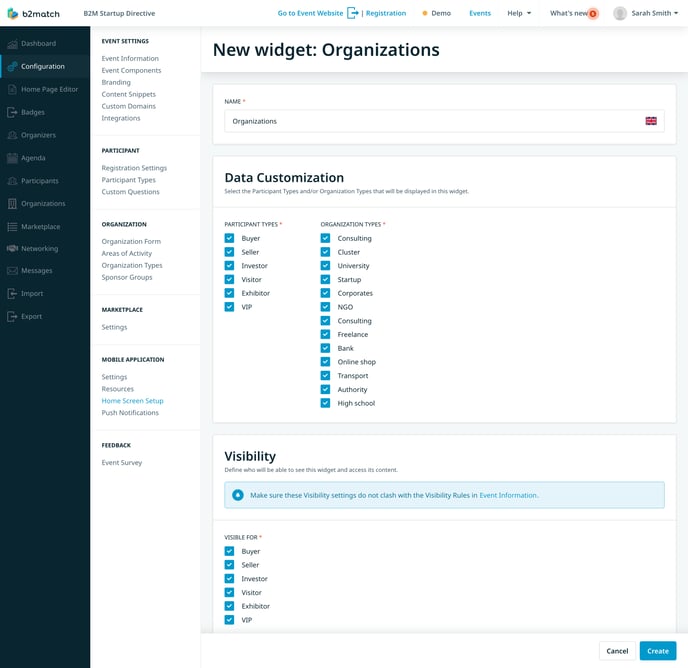688x668 pixels.
Task: Click the Create button
Action: pyautogui.click(x=657, y=650)
